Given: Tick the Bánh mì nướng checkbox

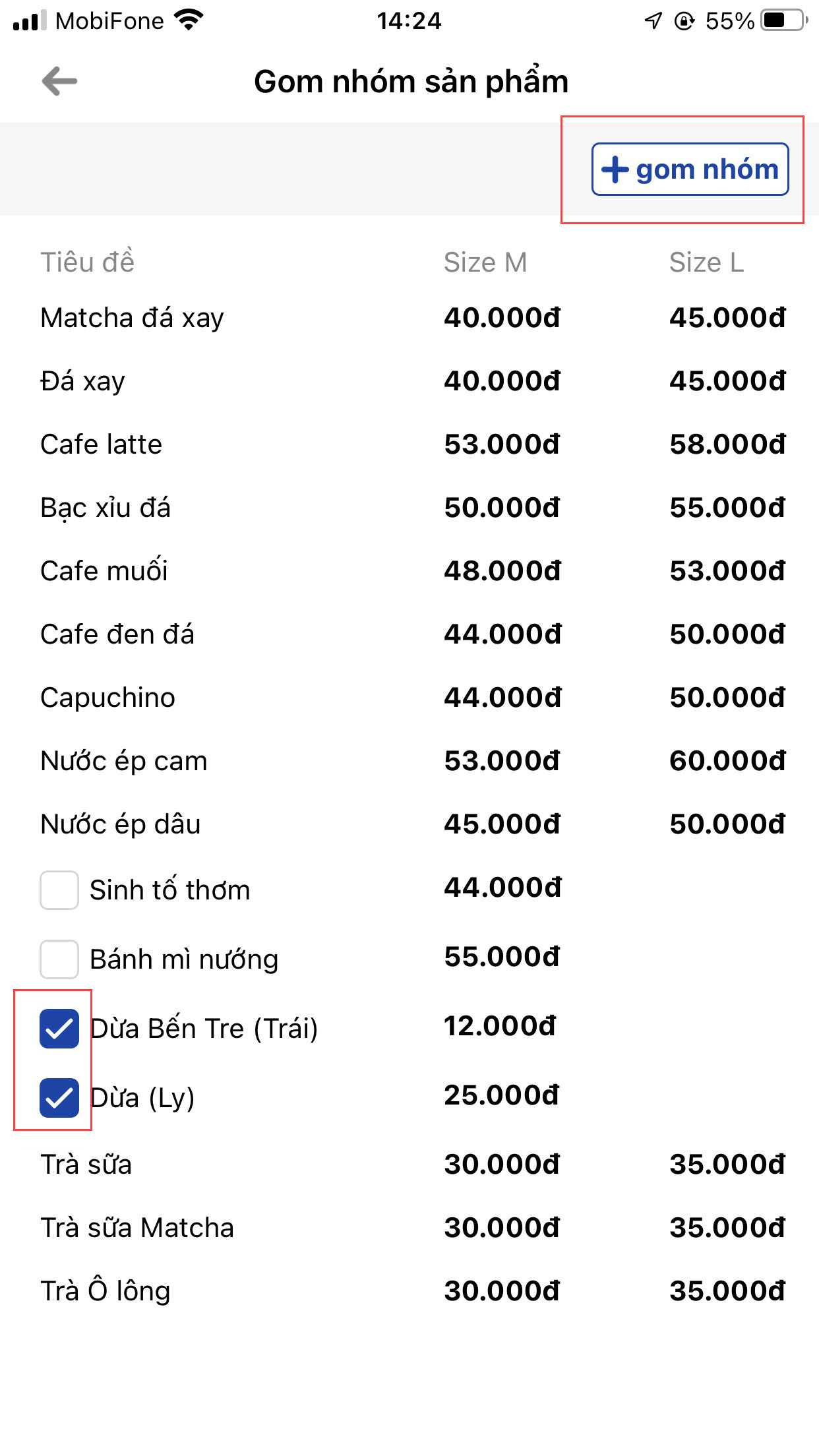Looking at the screenshot, I should [59, 959].
